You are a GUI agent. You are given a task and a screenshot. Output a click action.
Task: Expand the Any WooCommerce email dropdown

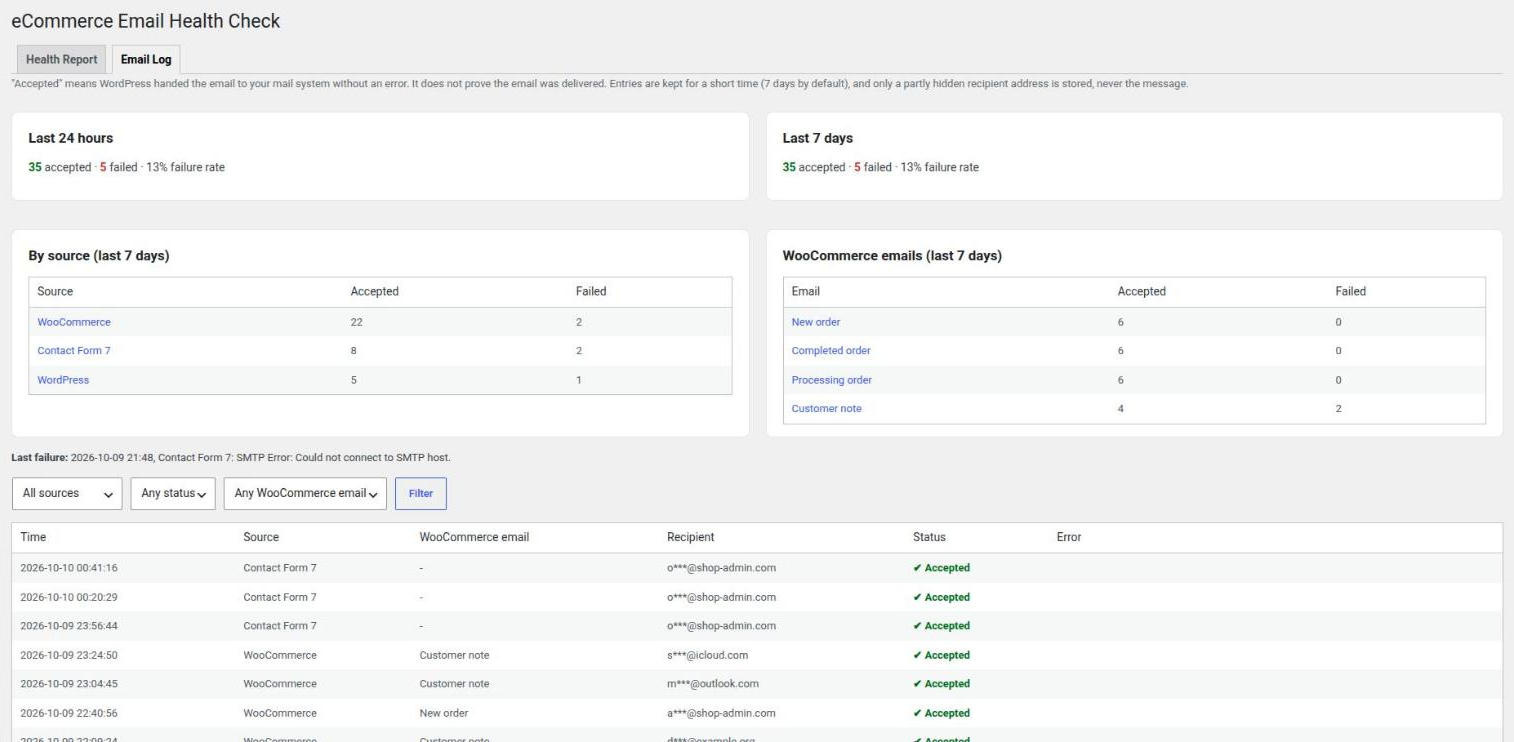point(305,493)
